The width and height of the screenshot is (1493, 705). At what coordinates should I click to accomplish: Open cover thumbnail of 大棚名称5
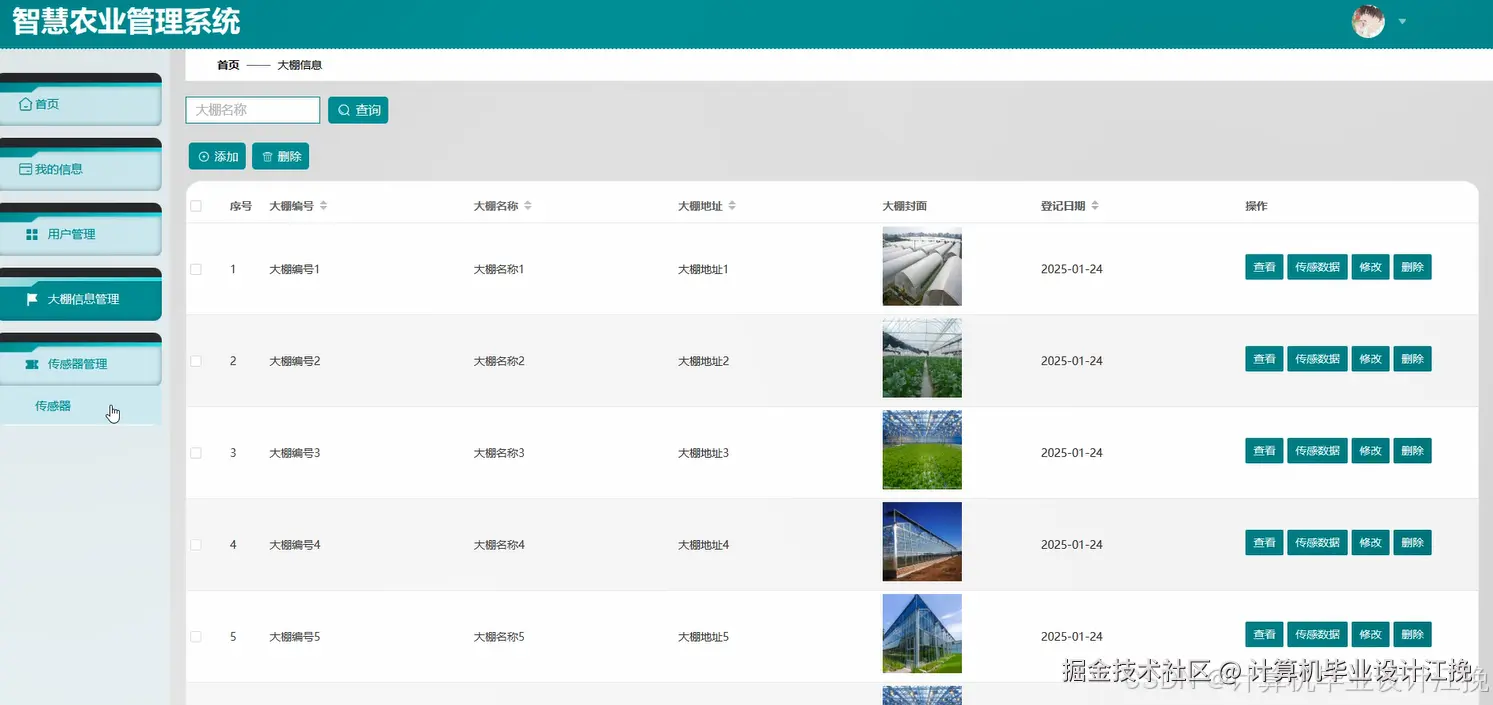922,634
